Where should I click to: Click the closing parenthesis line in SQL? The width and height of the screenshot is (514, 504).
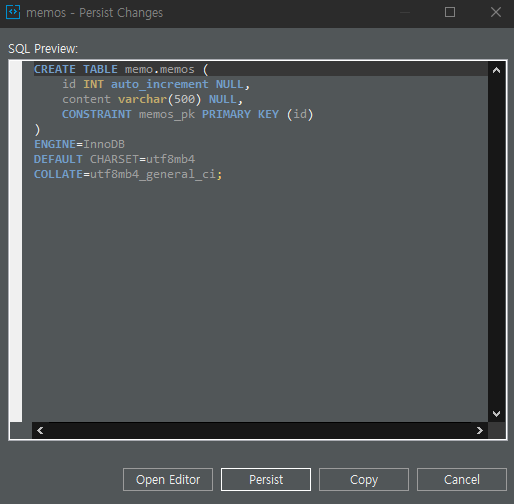(x=37, y=129)
